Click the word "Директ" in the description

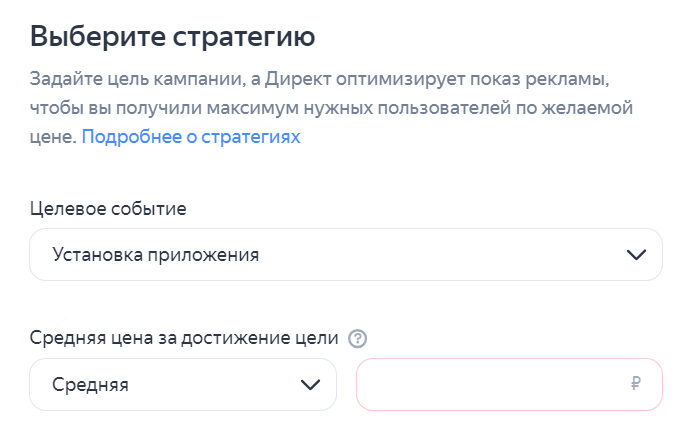[273, 78]
